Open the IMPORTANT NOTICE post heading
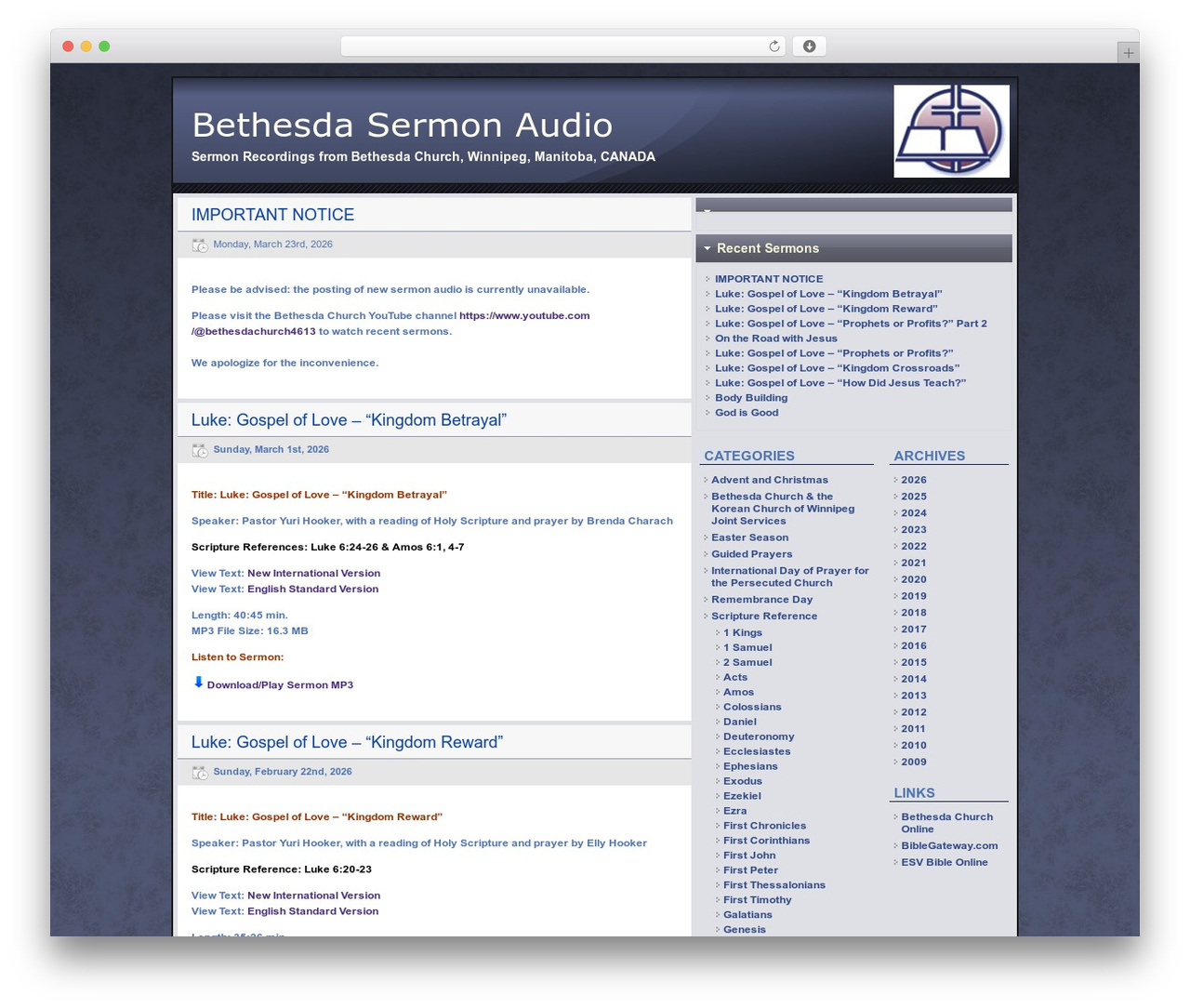Image resolution: width=1190 pixels, height=1008 pixels. (x=272, y=215)
